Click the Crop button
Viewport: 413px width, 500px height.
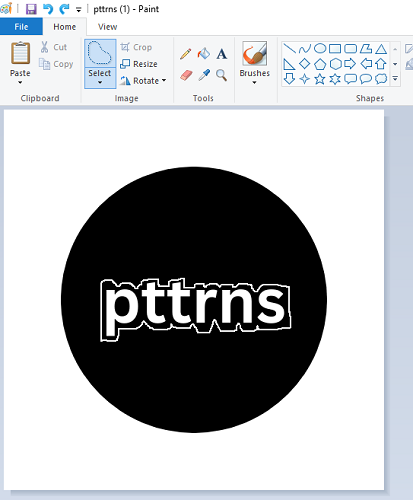tap(136, 47)
